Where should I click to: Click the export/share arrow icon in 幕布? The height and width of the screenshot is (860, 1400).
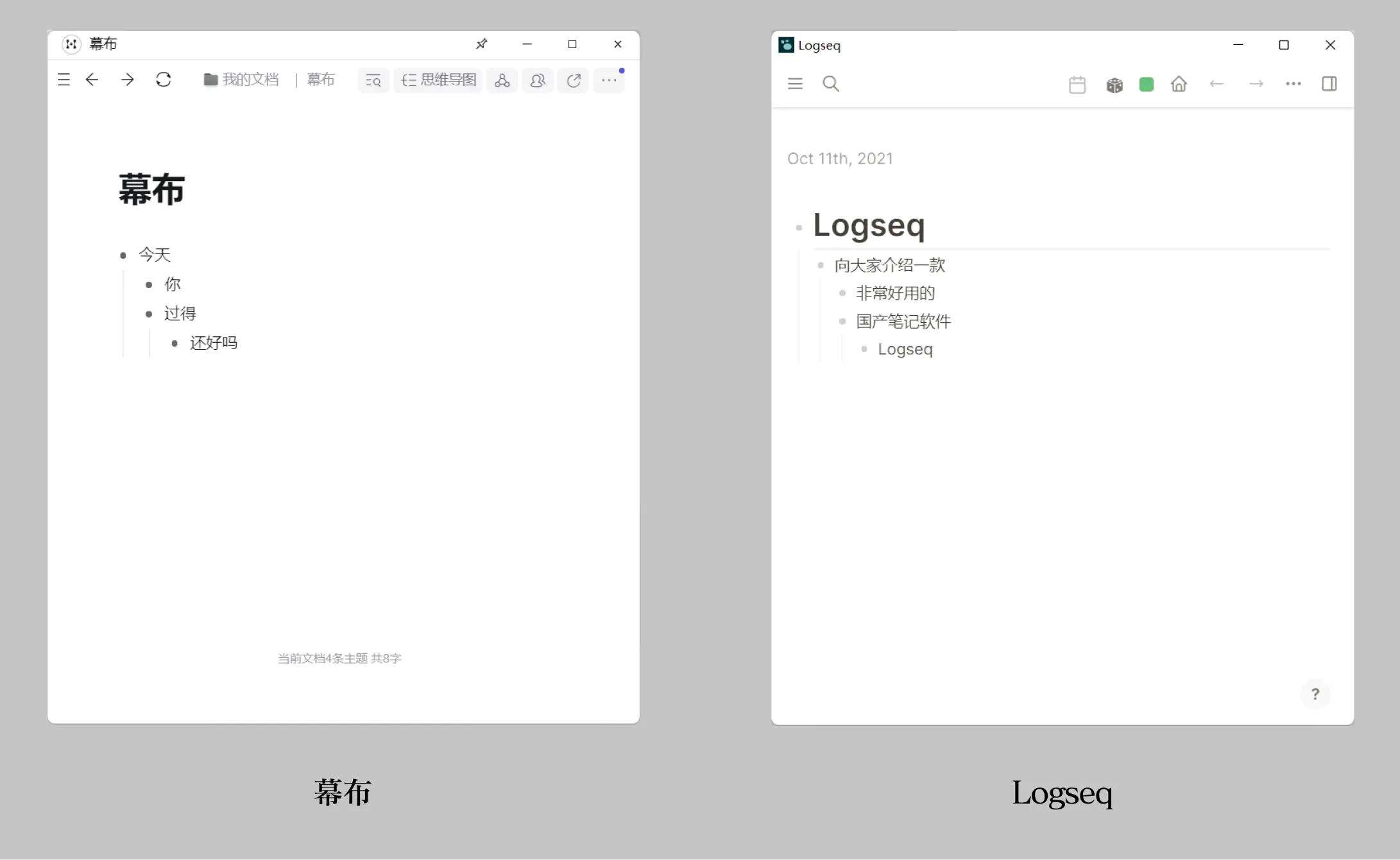point(574,80)
